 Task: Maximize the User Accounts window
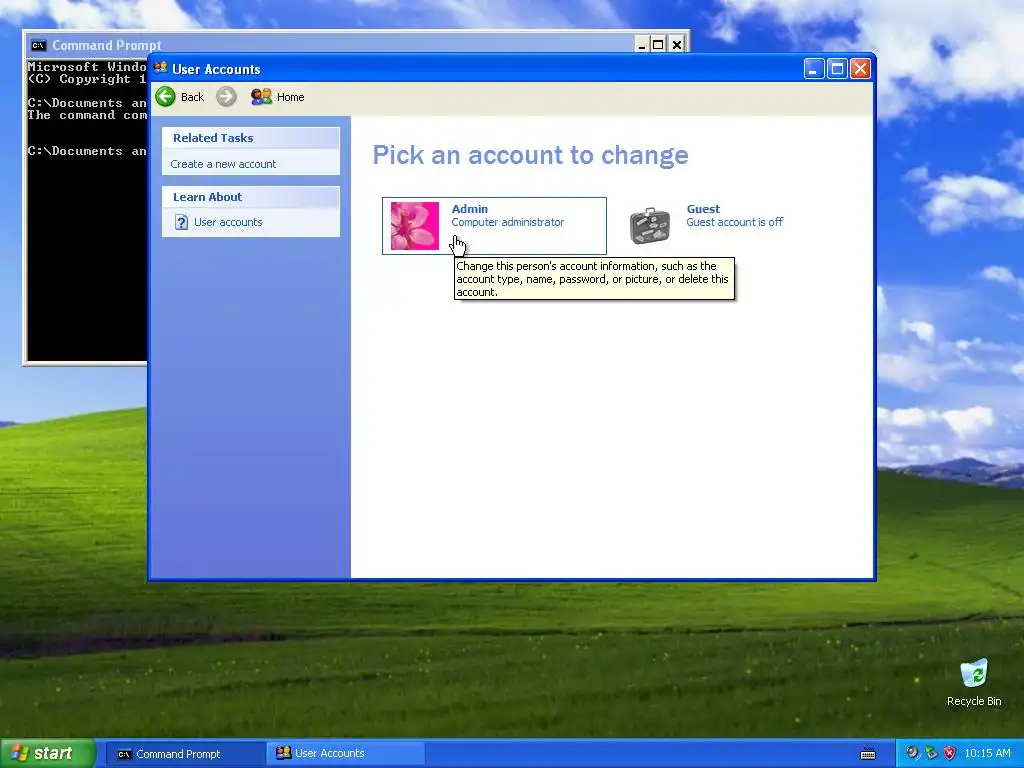click(837, 69)
